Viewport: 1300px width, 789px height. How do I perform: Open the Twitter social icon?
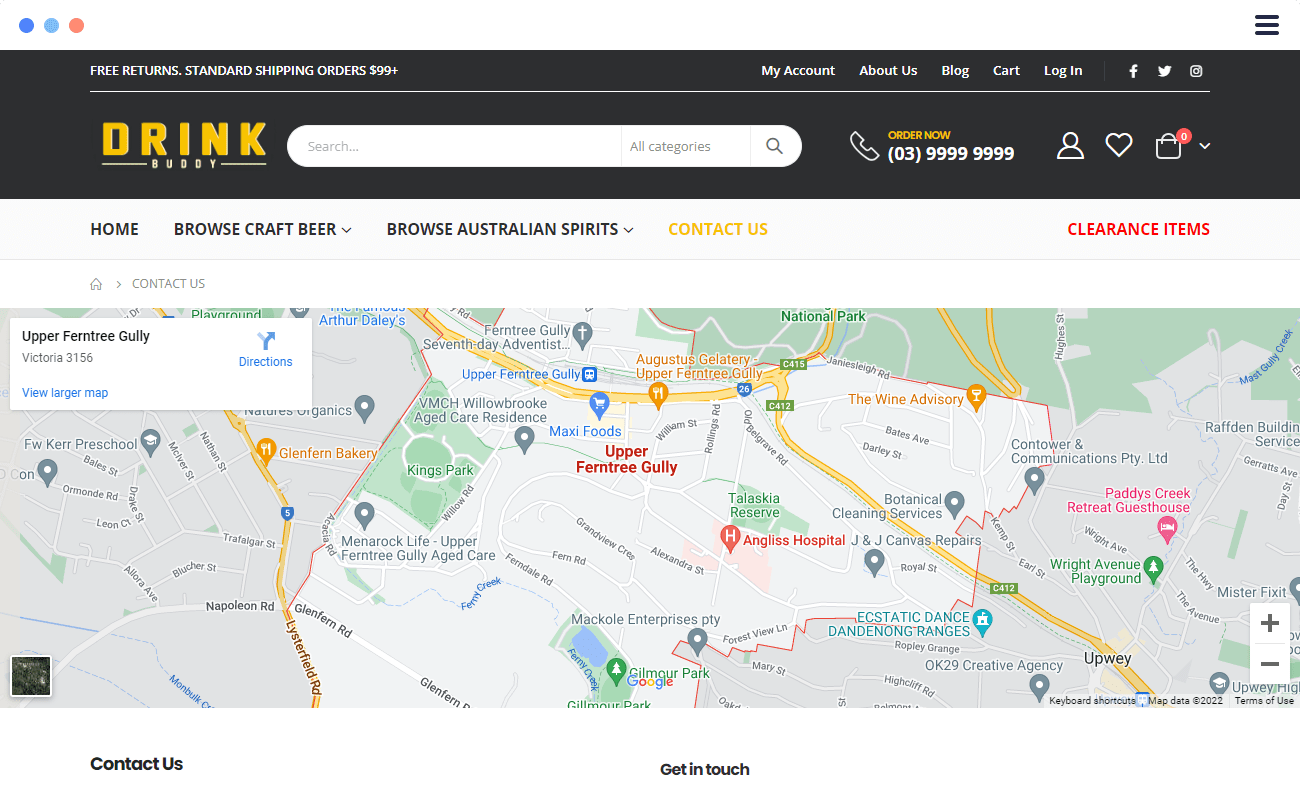(x=1164, y=71)
